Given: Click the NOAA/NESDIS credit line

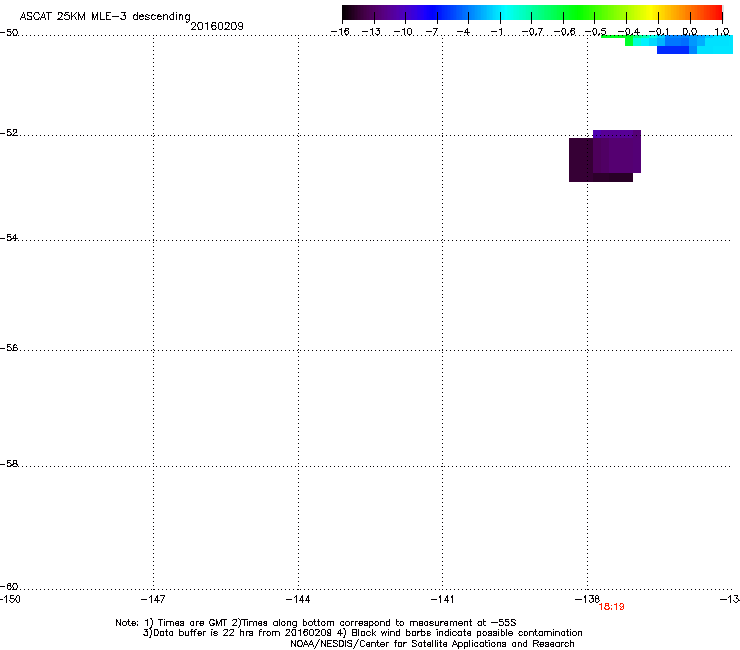Looking at the screenshot, I should 432,644.
